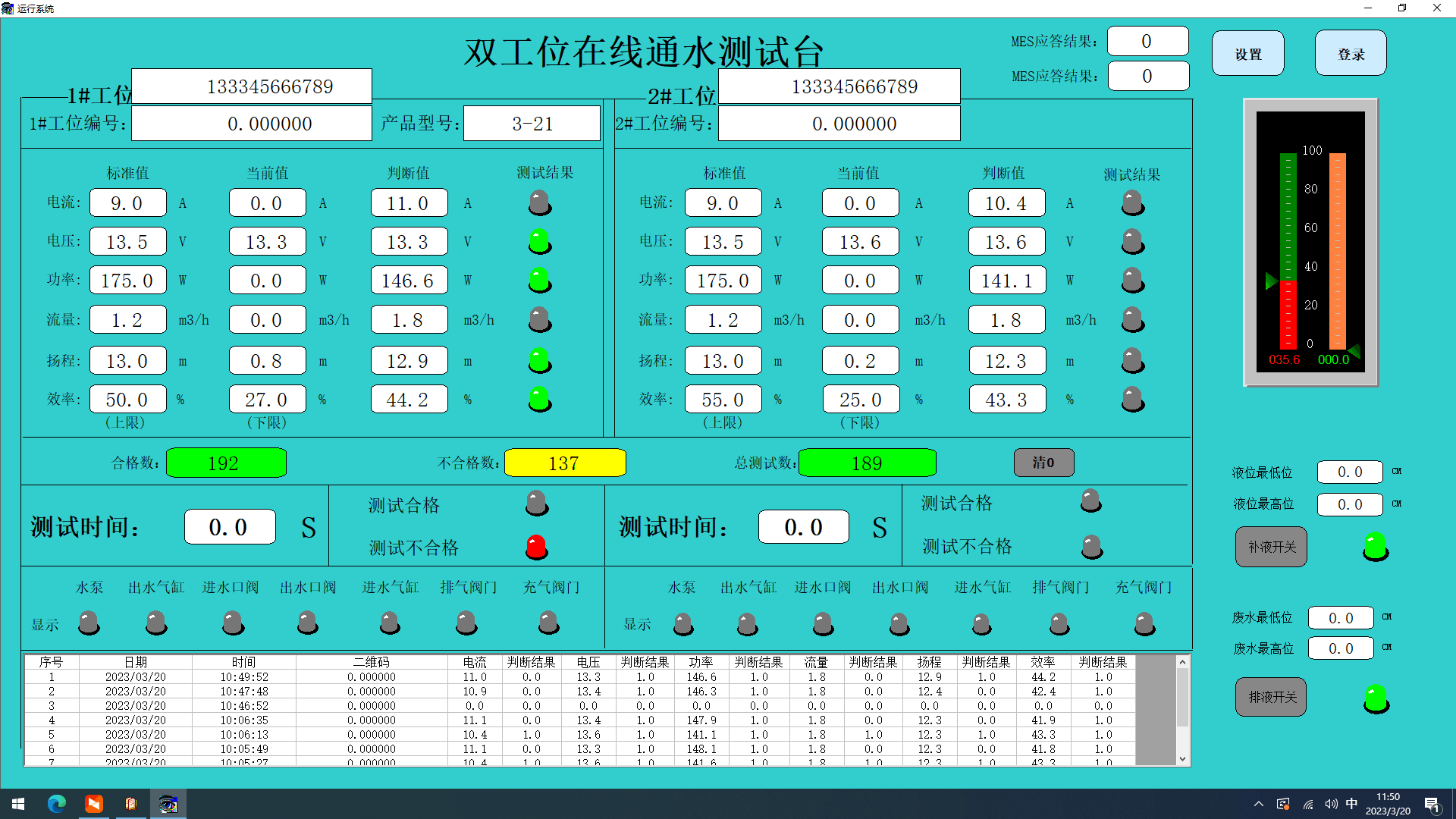Click the station 1 水泵 status lamp
The image size is (1456, 819).
coord(89,623)
